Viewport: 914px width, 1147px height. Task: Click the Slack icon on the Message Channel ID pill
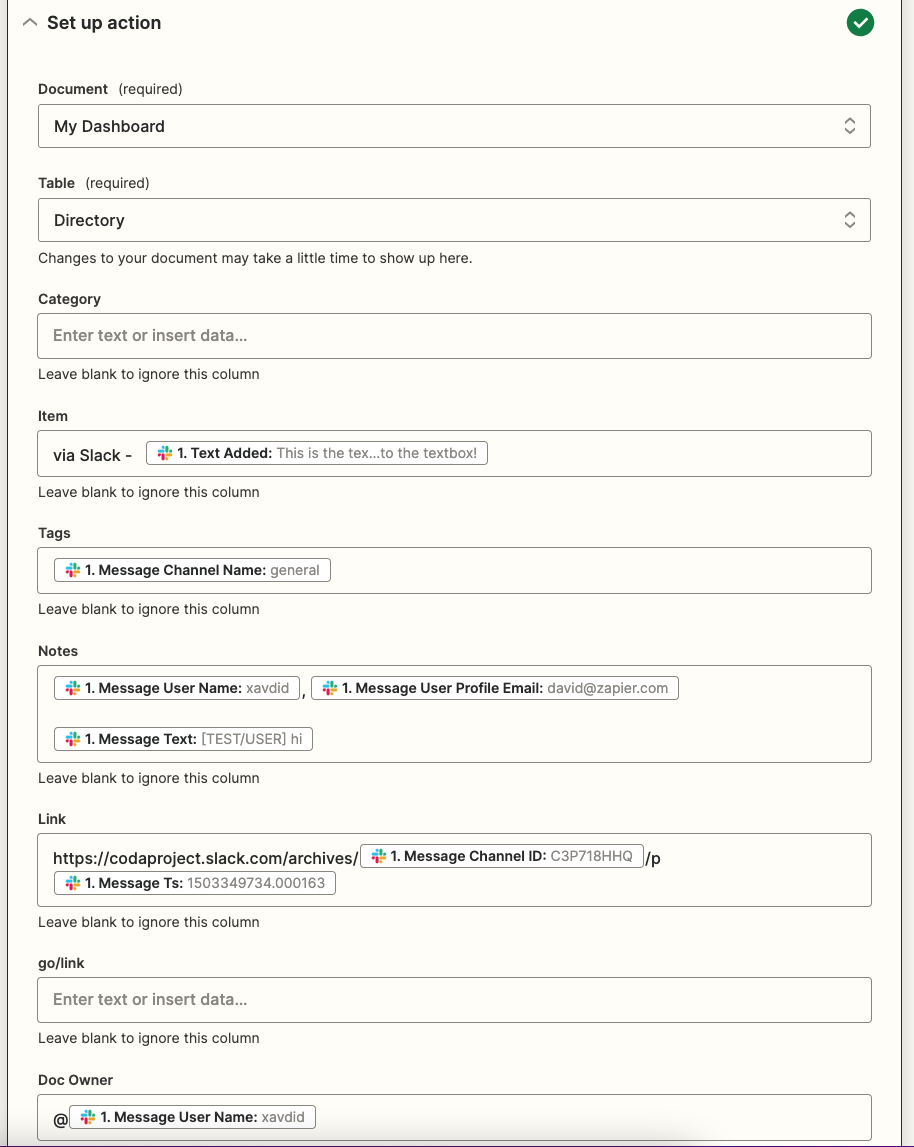tap(375, 855)
